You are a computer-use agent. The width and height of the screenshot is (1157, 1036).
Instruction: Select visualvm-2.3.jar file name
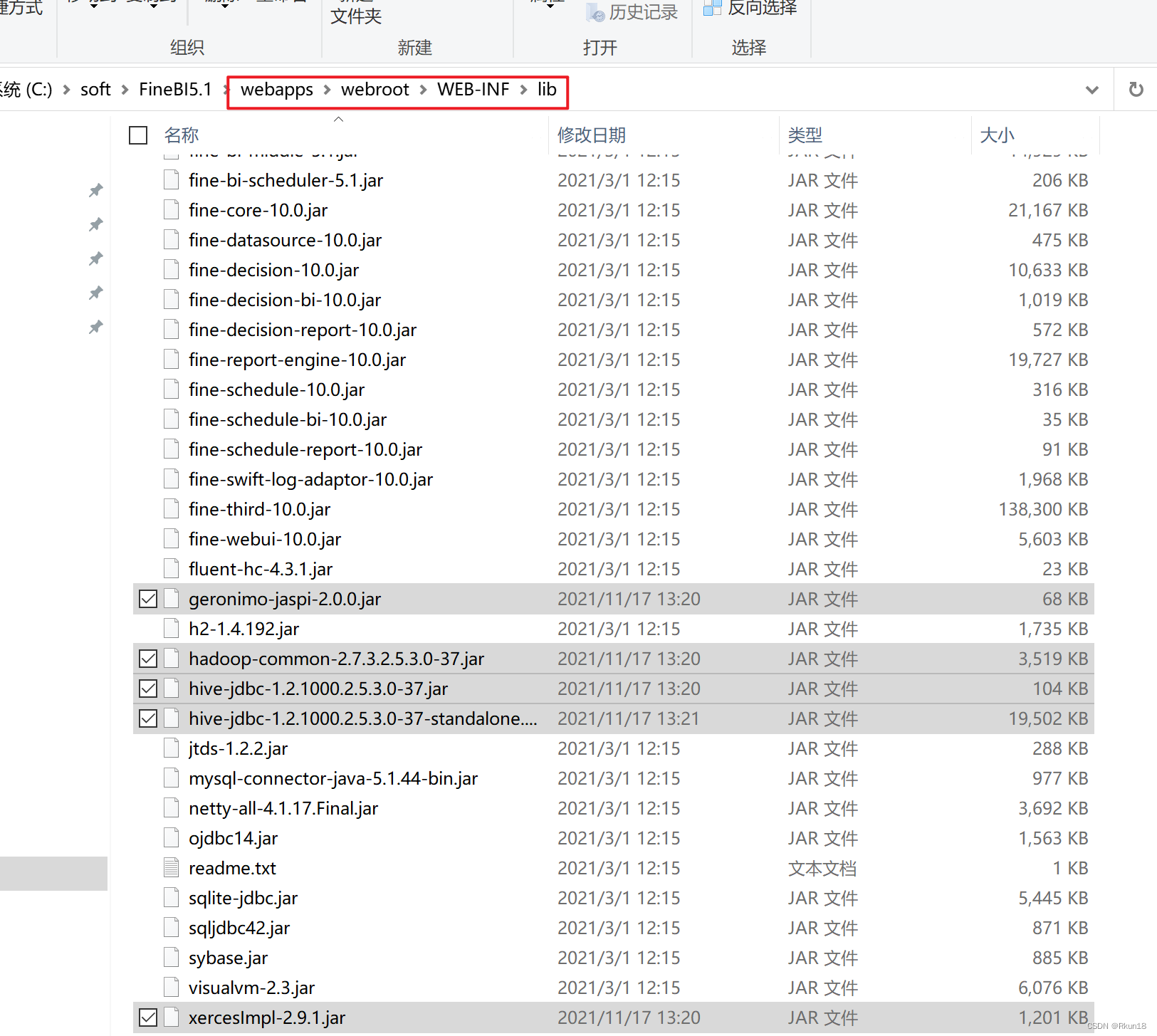coord(251,988)
